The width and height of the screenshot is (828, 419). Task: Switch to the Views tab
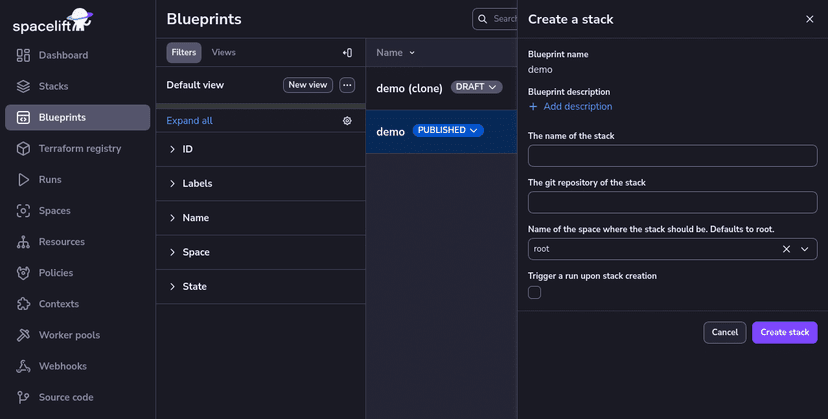(223, 53)
